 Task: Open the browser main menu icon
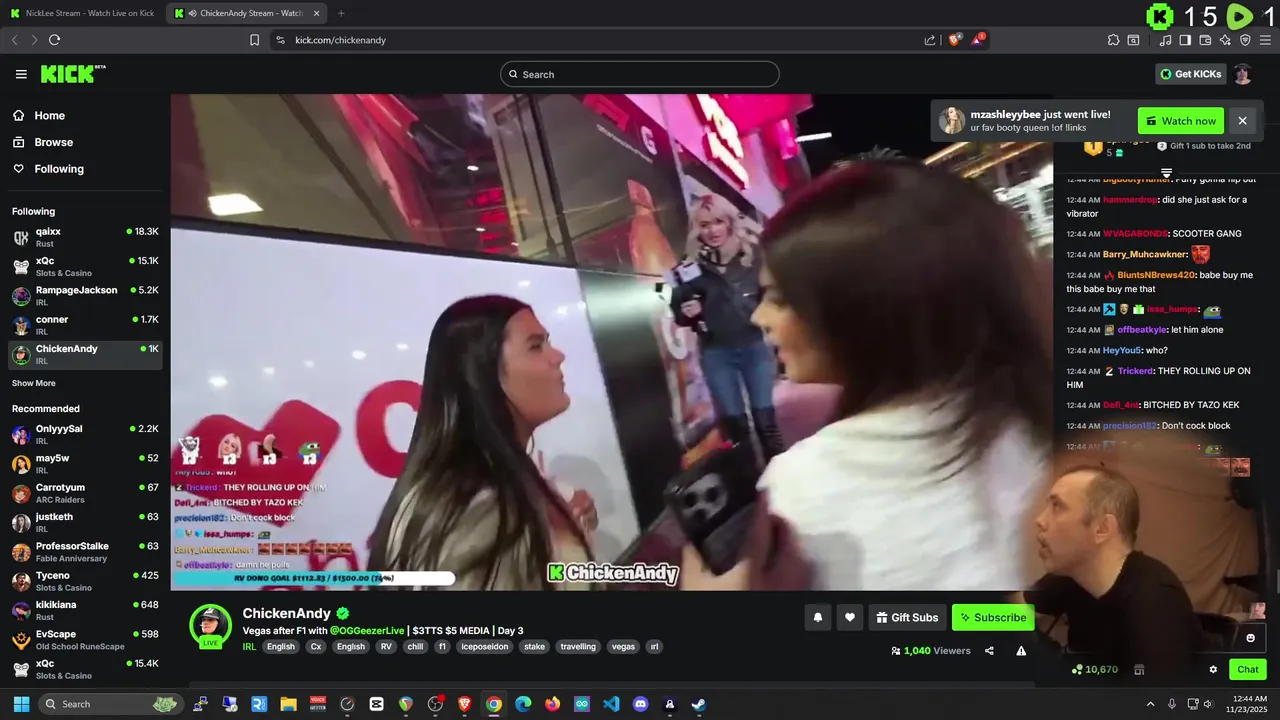pos(1265,40)
